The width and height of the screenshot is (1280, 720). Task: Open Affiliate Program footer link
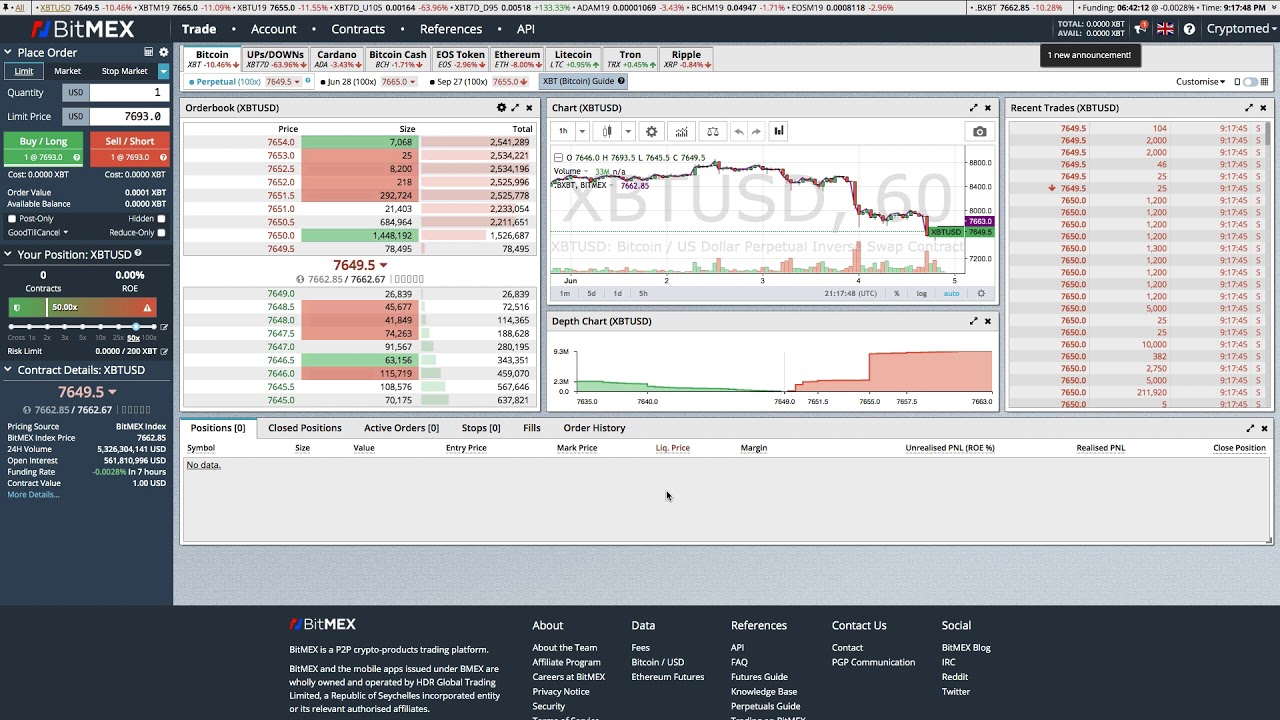(566, 662)
